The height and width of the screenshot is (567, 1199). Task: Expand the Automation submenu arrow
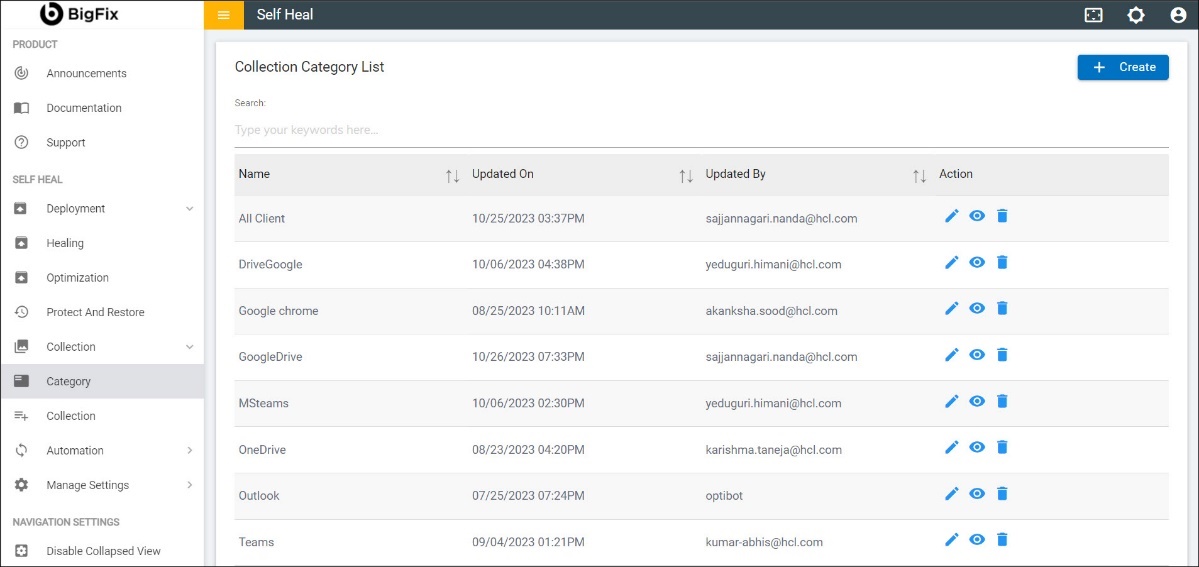tap(190, 451)
